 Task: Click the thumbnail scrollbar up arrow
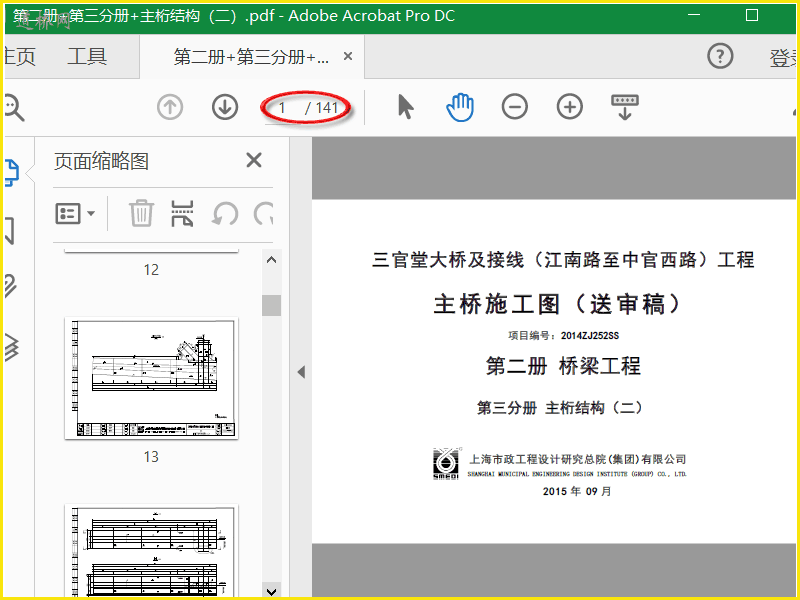click(271, 260)
